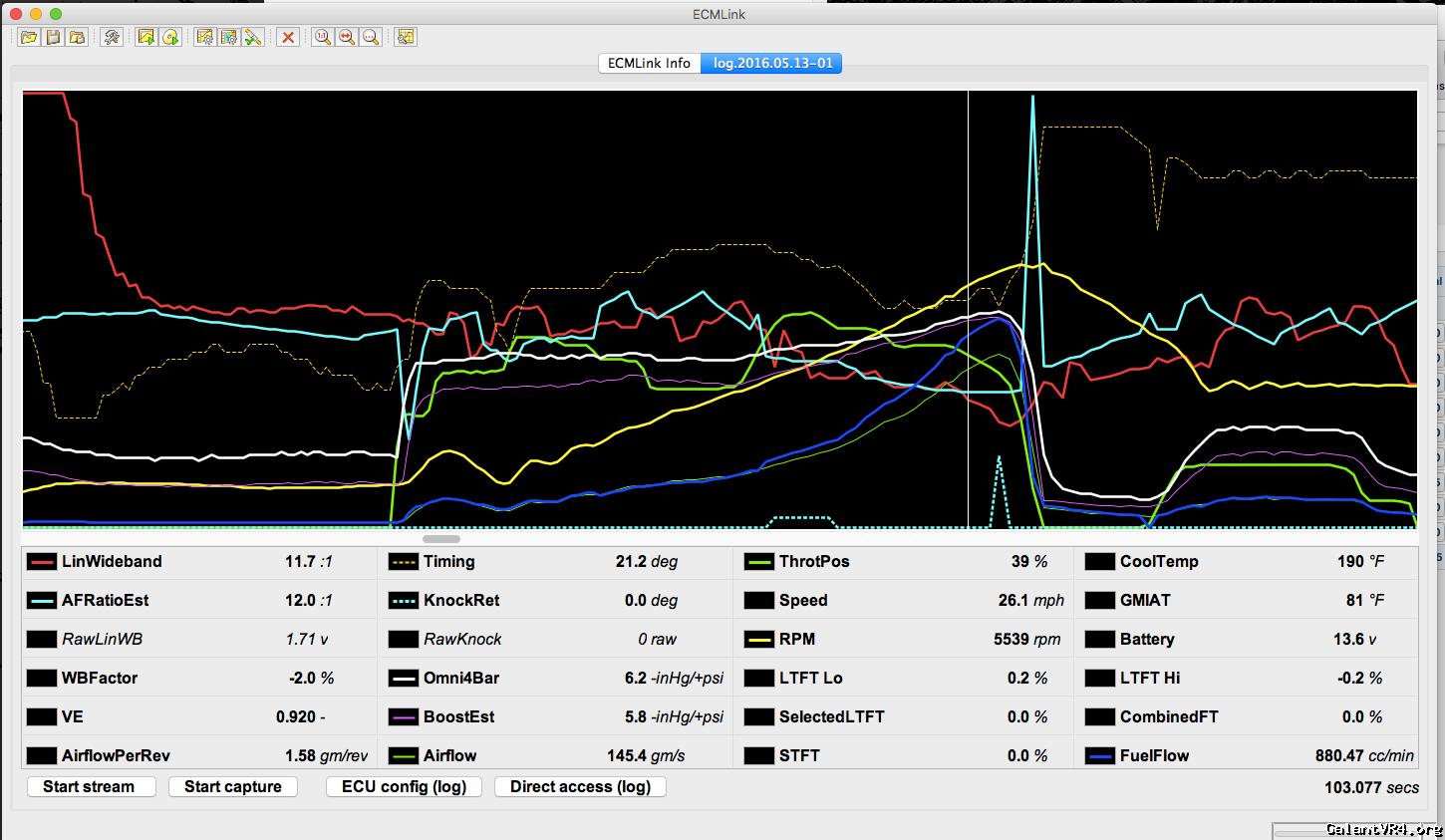Click the fit-width zoom magnifier with red arrows

[346, 37]
